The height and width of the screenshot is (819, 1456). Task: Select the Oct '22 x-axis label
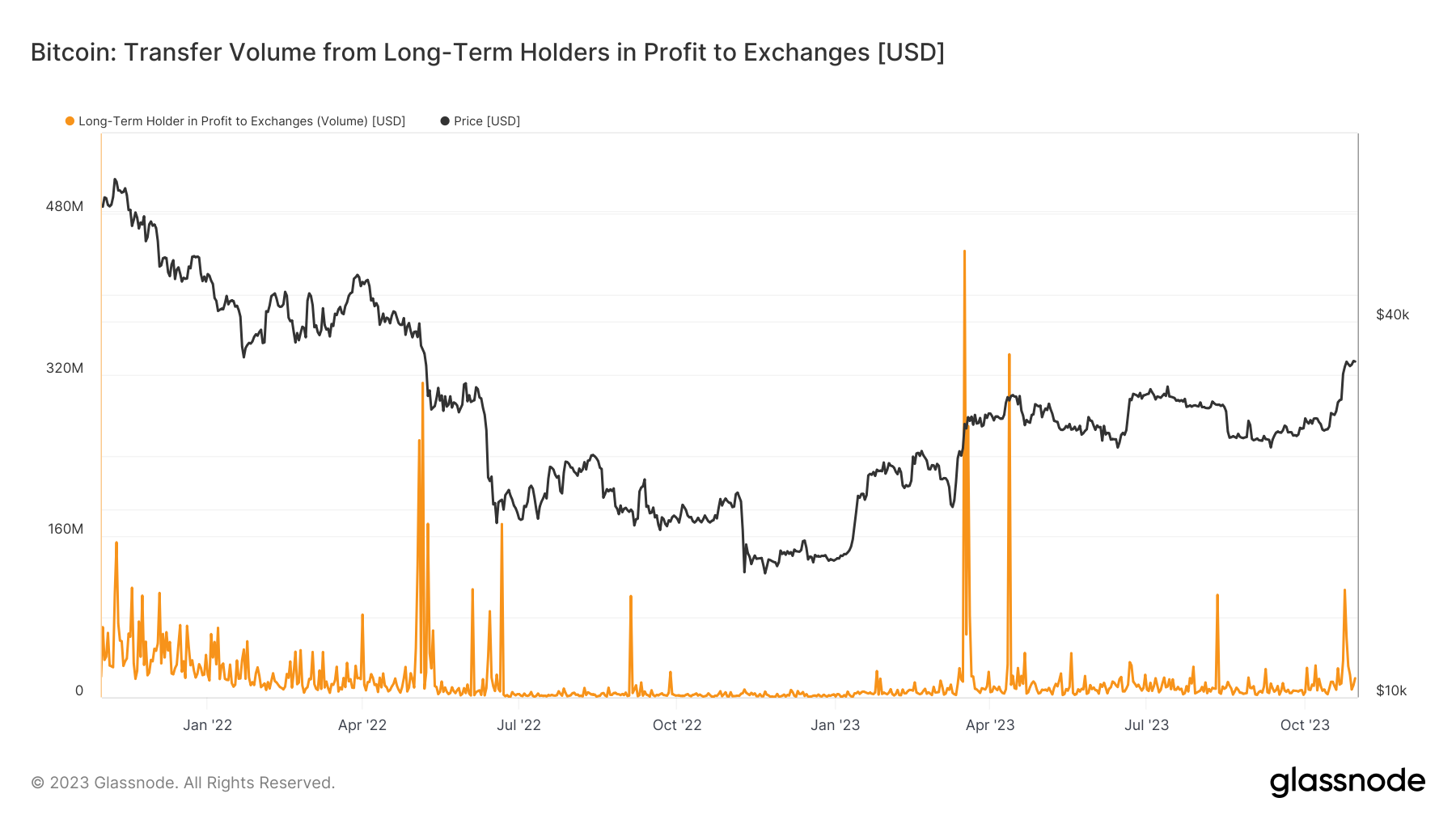click(677, 725)
